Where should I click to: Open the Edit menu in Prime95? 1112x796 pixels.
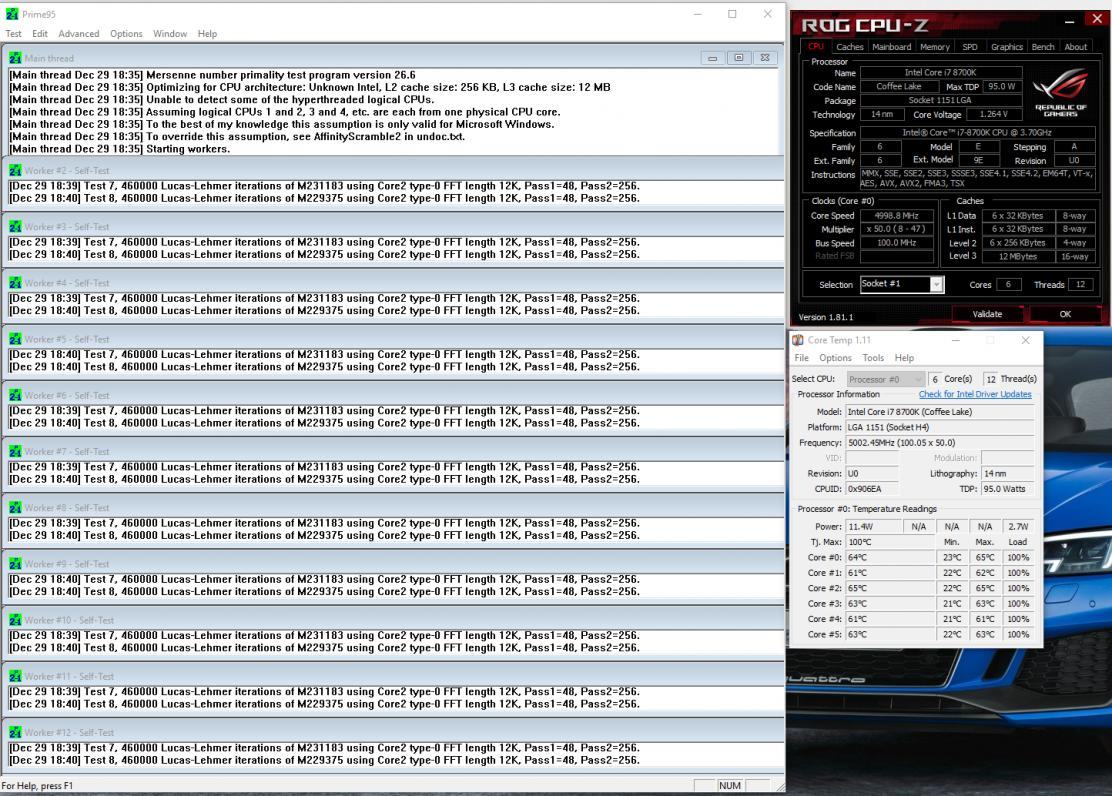click(x=40, y=33)
